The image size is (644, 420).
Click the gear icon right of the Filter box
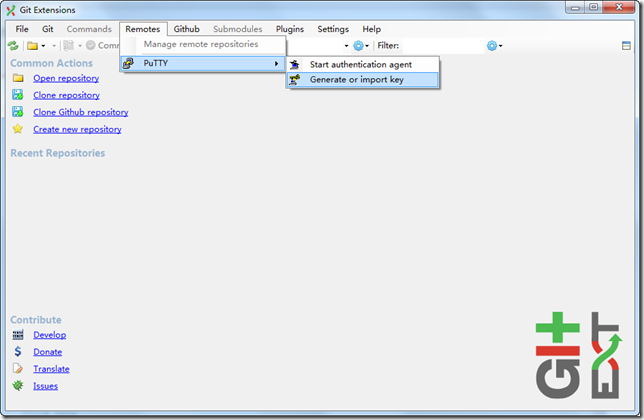pos(492,46)
